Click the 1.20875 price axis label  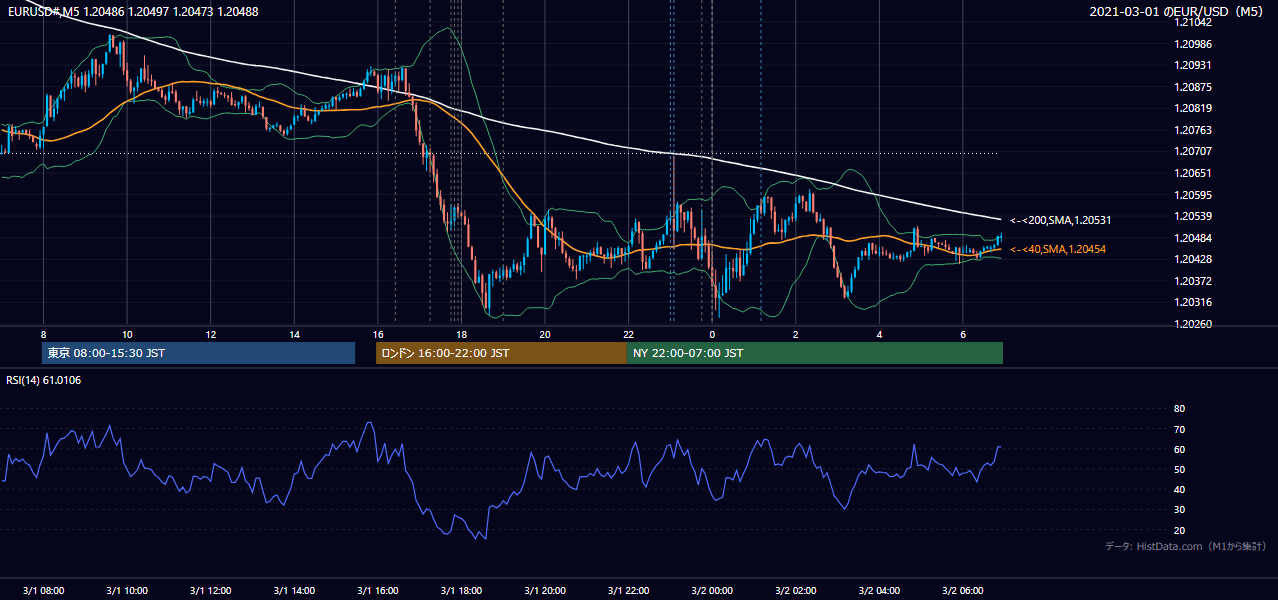[1194, 87]
